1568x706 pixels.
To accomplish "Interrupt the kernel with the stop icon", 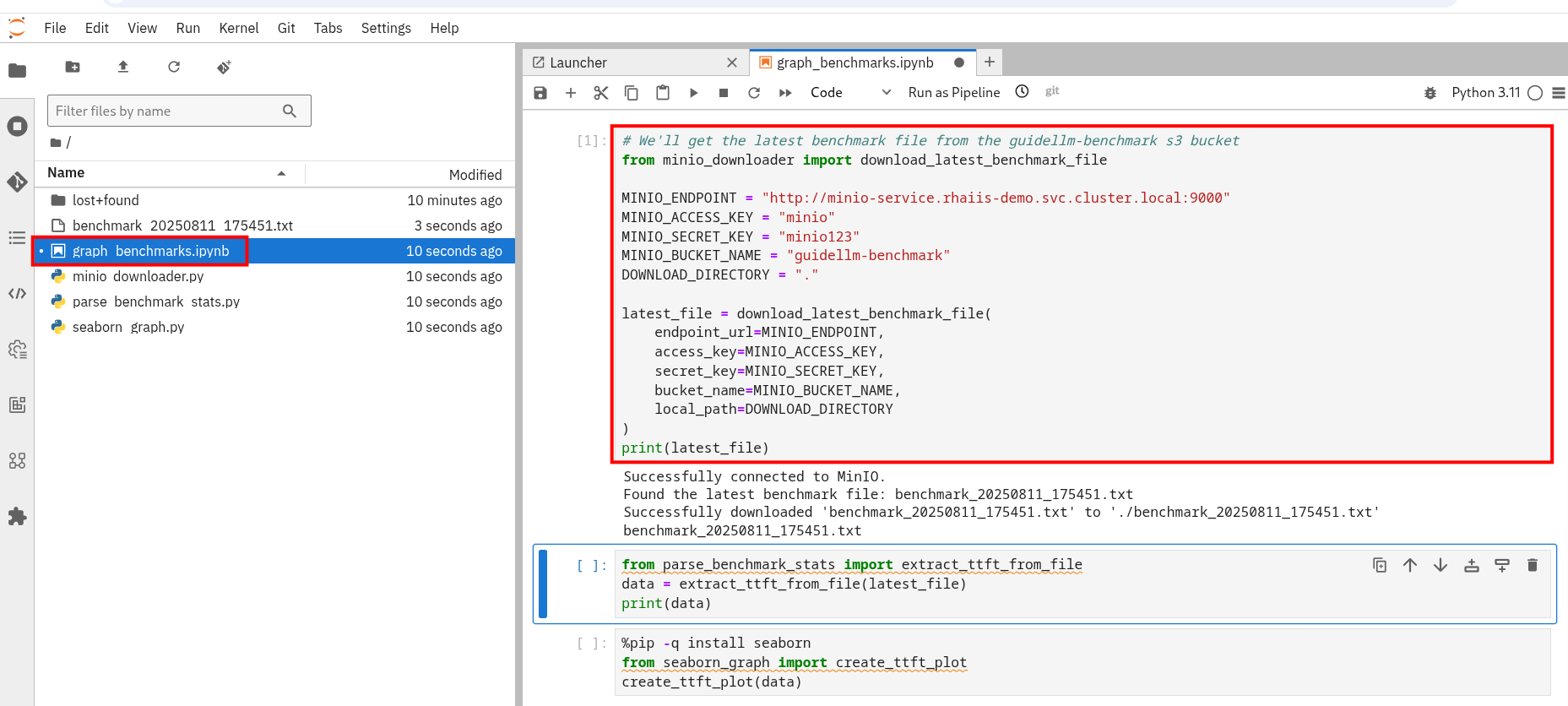I will point(724,93).
